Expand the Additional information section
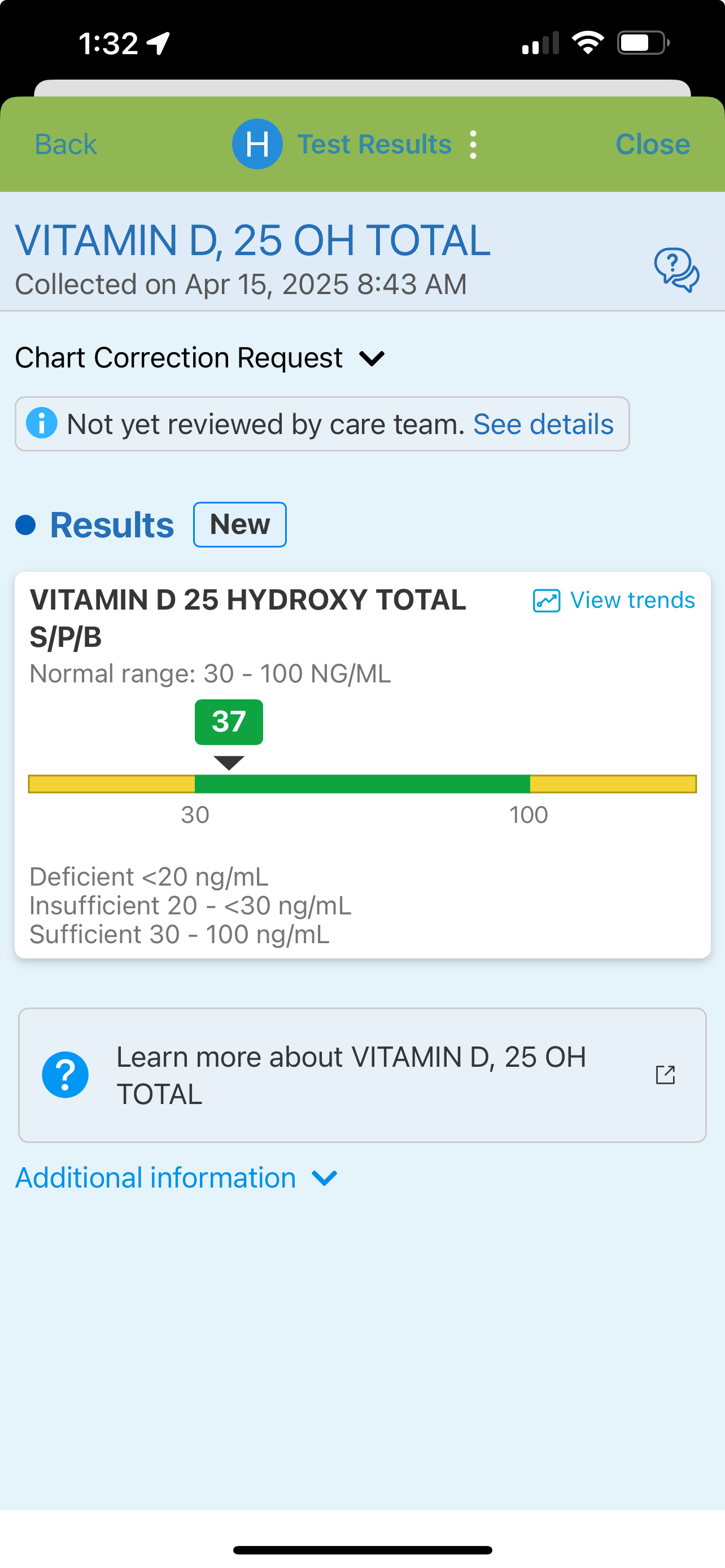This screenshot has height=1568, width=725. coord(156,1178)
